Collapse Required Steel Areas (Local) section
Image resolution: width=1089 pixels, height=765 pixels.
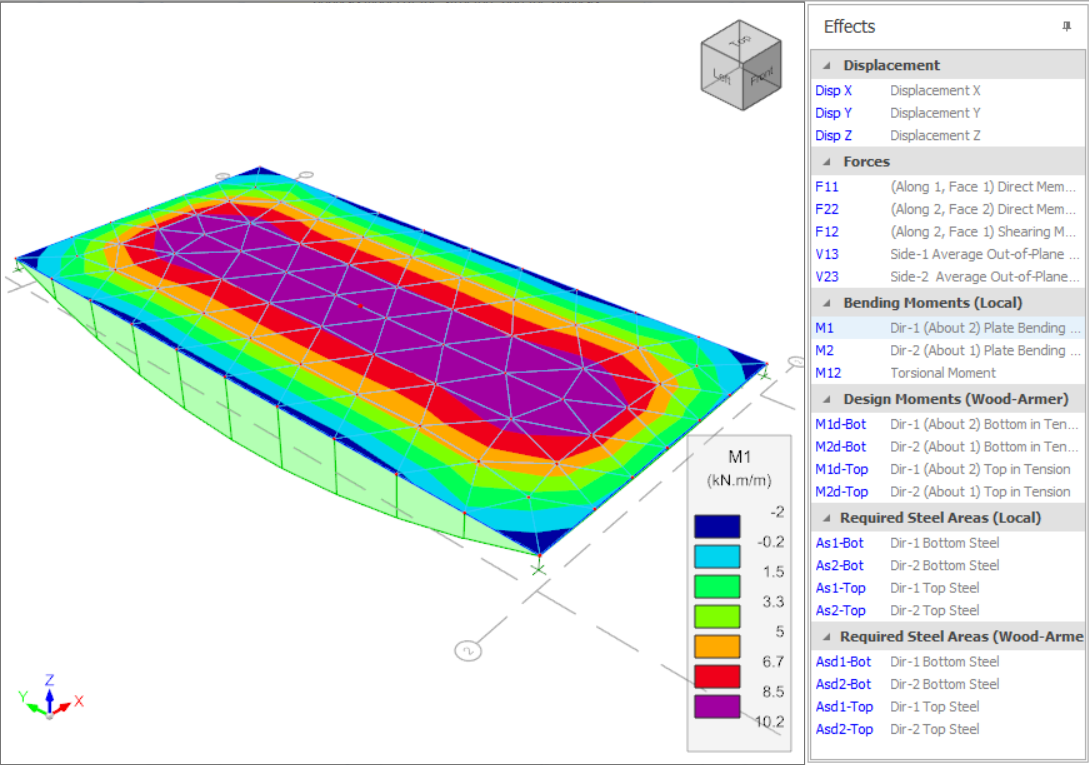point(827,518)
